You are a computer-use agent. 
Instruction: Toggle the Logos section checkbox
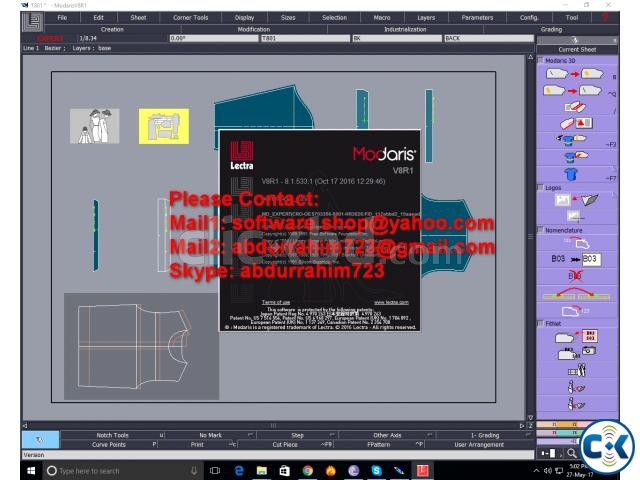point(540,187)
